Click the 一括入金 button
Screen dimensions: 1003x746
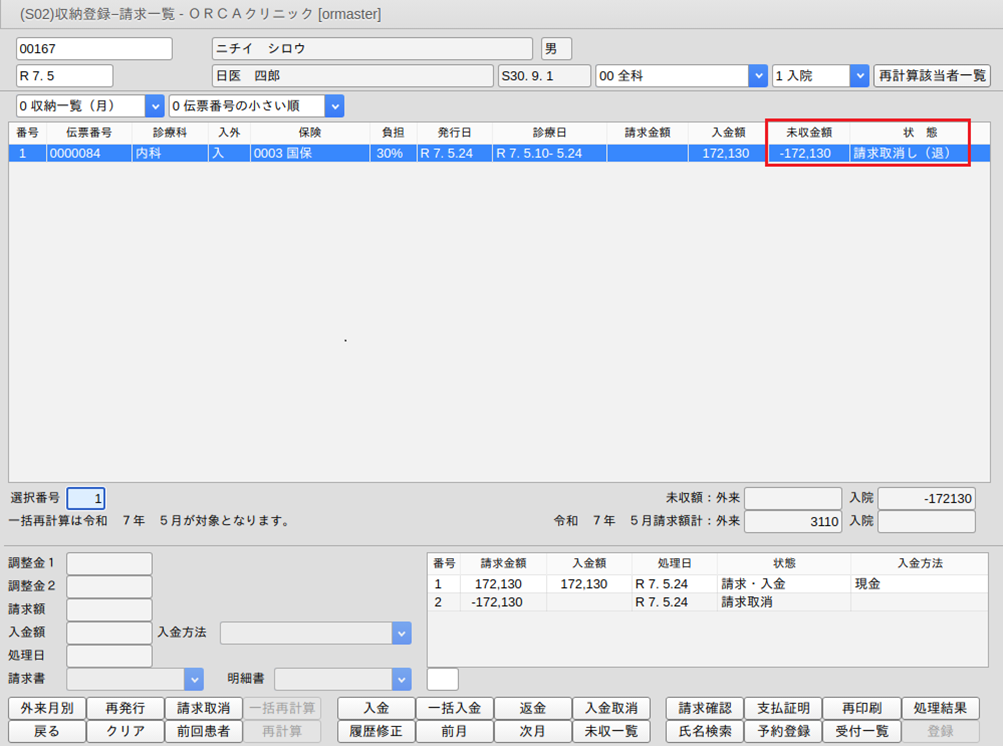pos(454,708)
